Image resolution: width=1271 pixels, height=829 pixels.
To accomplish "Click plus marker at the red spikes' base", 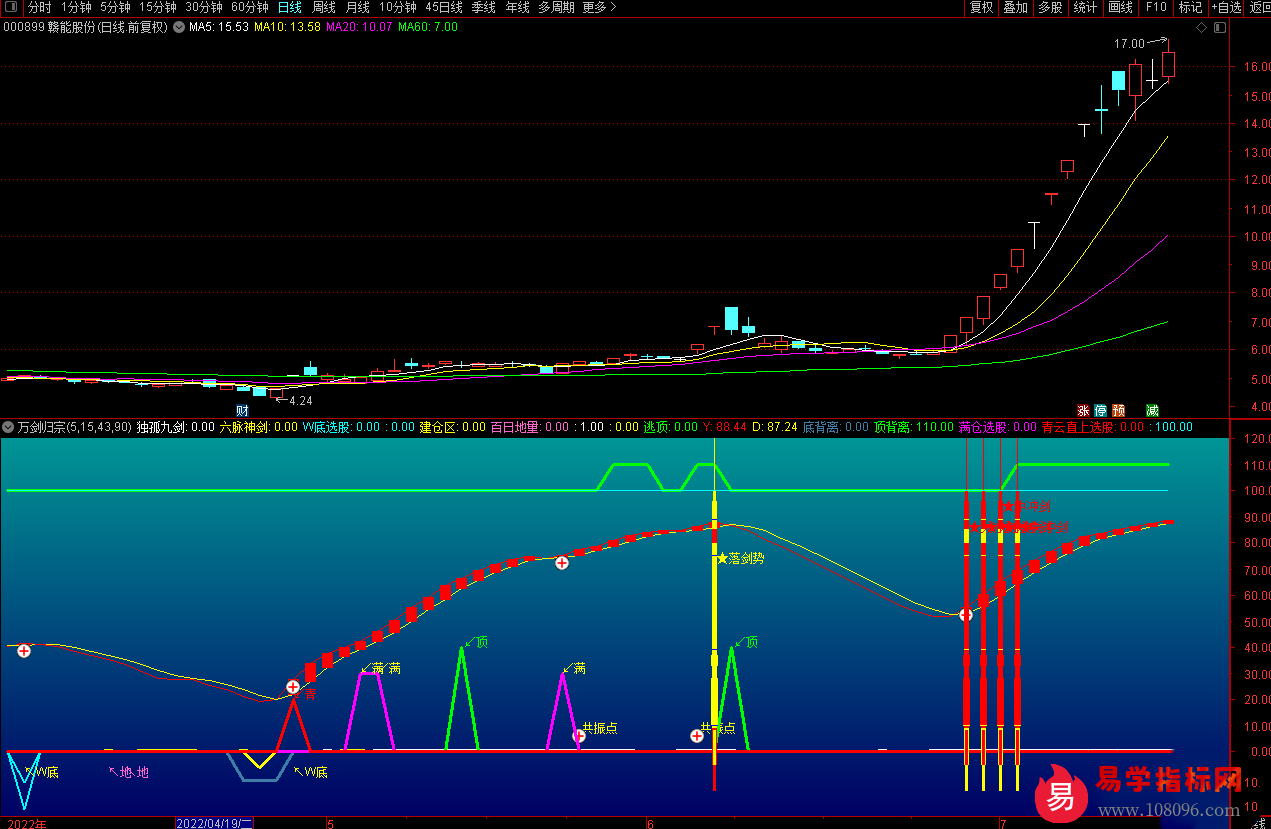I will [x=966, y=615].
